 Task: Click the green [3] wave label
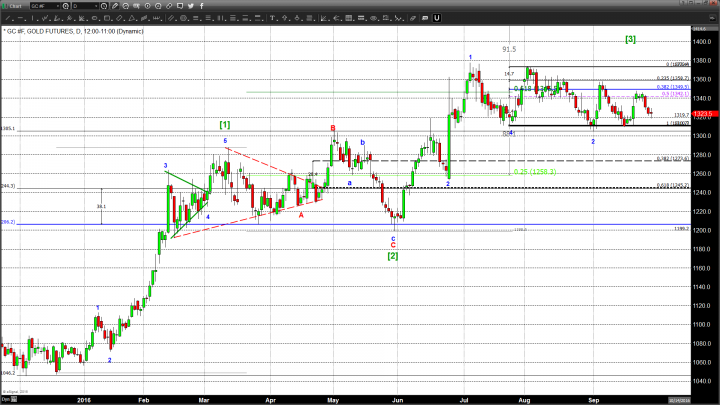pyautogui.click(x=630, y=39)
